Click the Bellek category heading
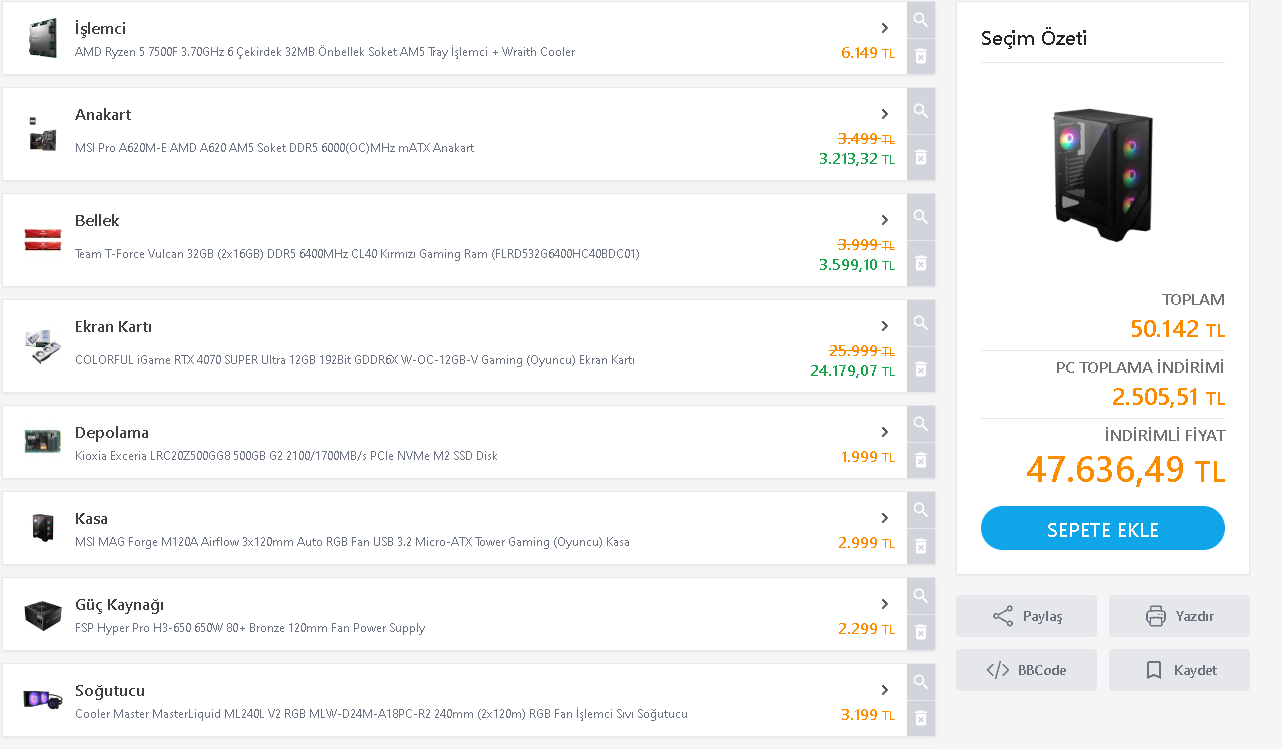This screenshot has width=1282, height=749. (x=97, y=220)
